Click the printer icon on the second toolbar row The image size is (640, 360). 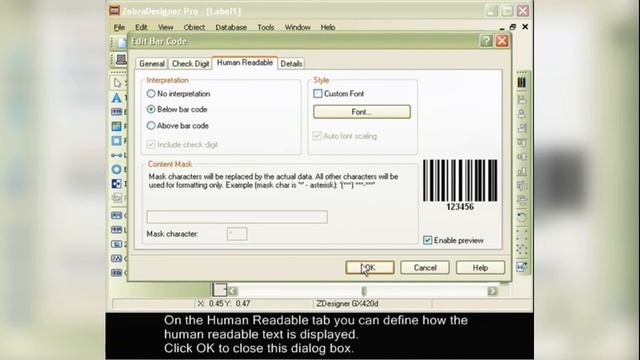pos(121,59)
